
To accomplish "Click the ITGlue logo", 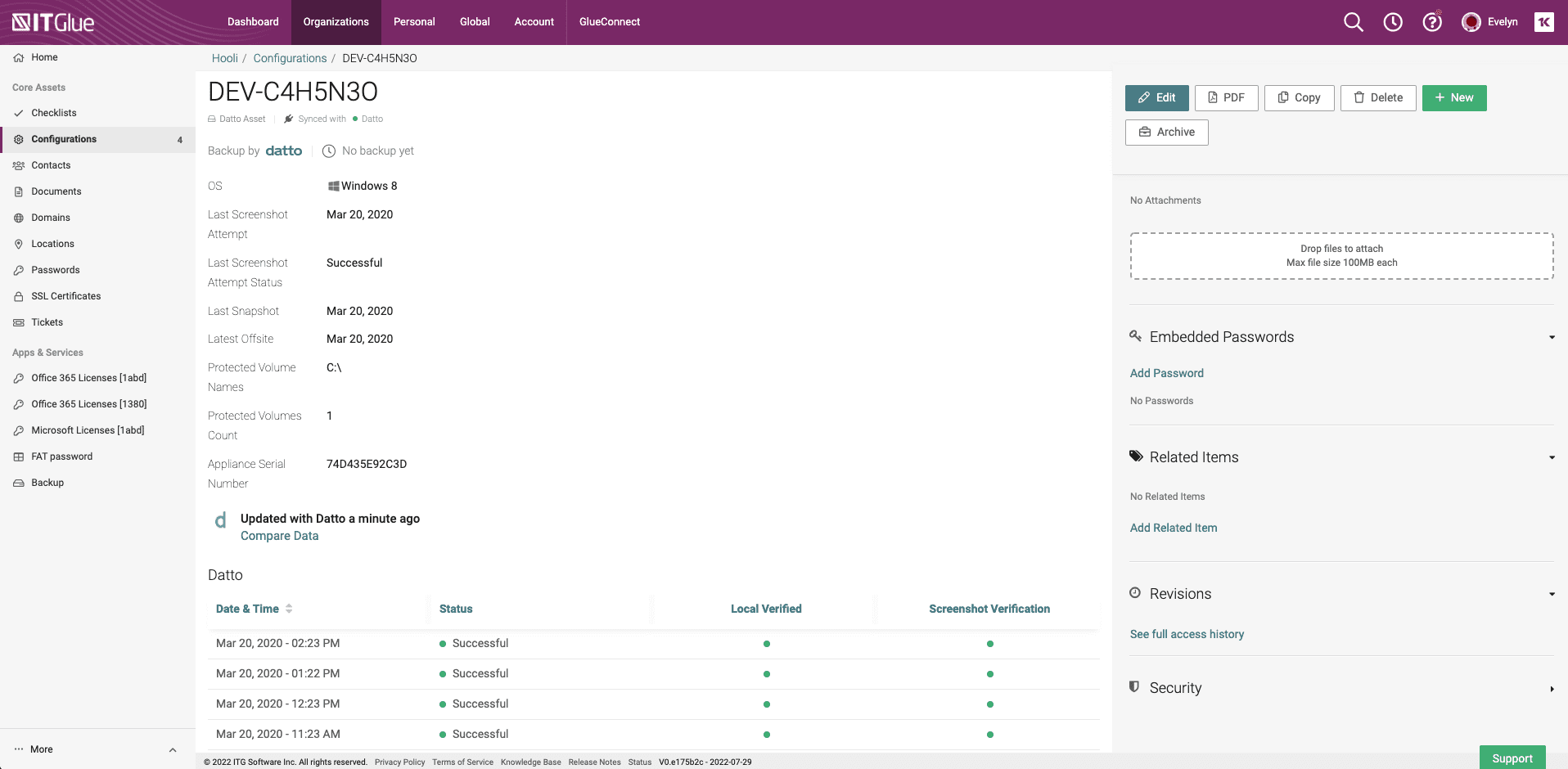I will (x=54, y=22).
